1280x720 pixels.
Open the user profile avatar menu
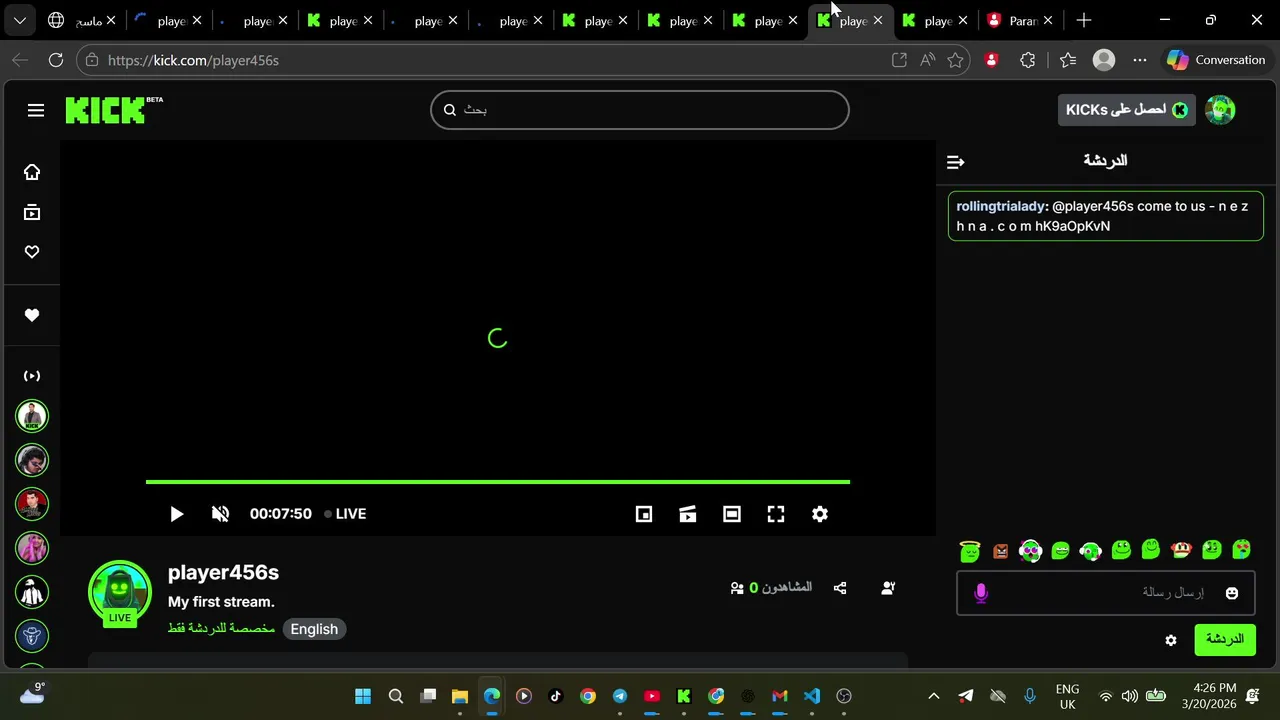tap(1220, 110)
